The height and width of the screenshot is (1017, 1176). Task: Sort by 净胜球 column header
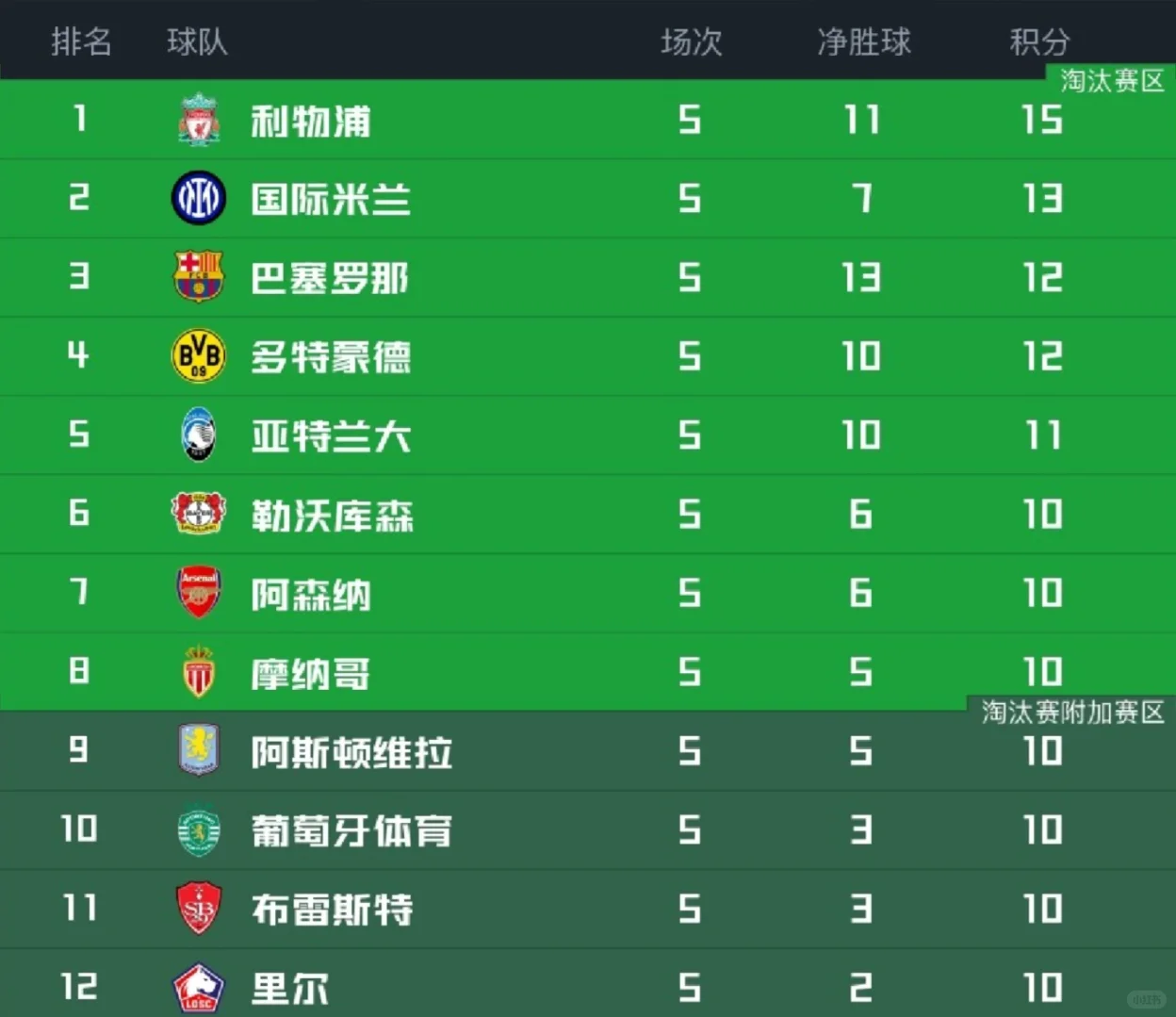tap(863, 41)
